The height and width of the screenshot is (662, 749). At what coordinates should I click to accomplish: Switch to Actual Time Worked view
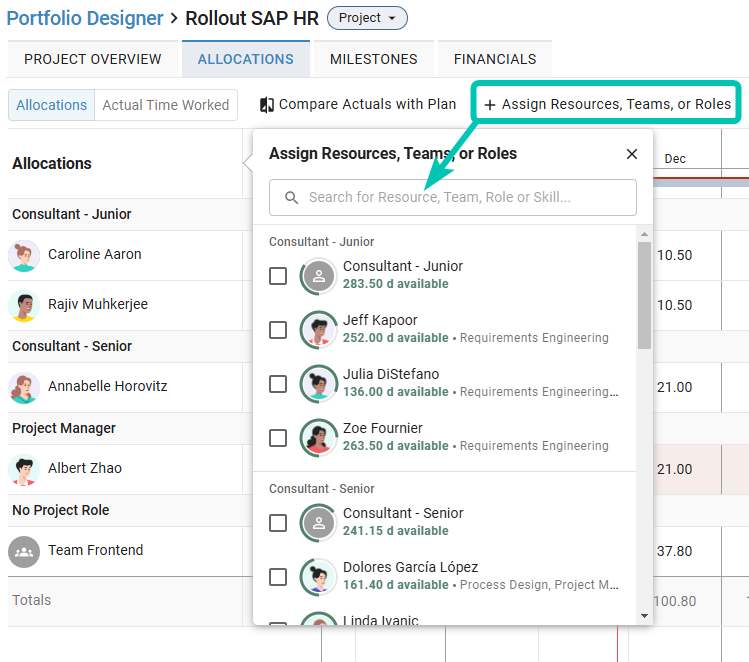click(x=166, y=105)
